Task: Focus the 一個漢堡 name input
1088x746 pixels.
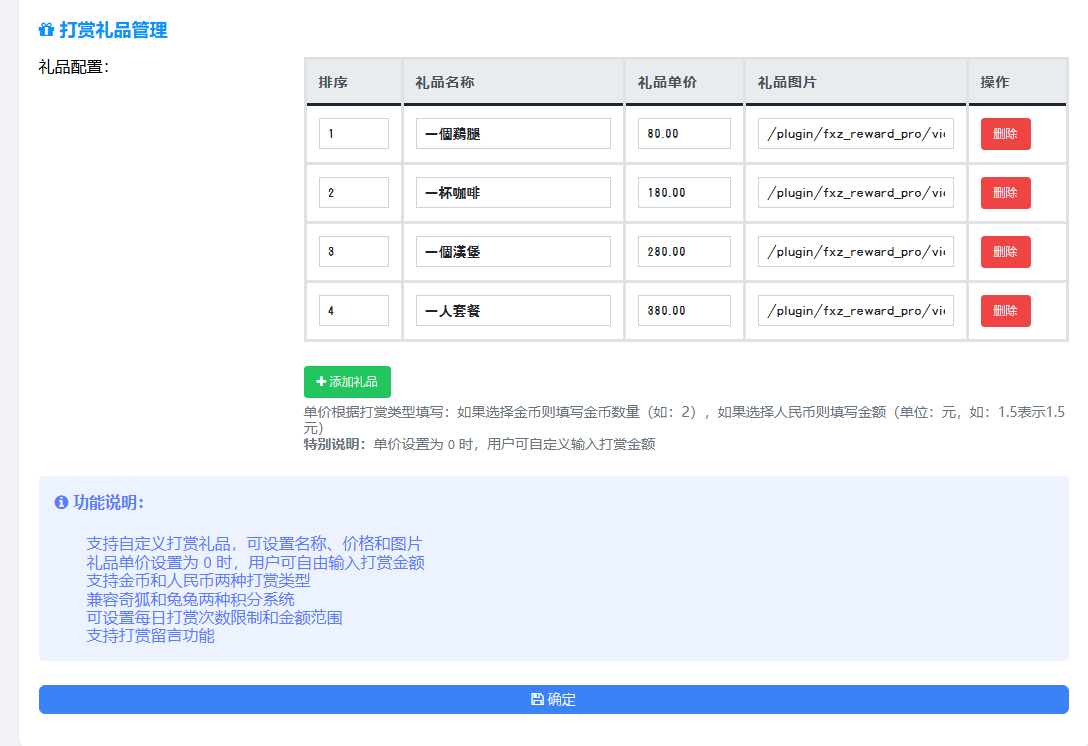Action: coord(513,252)
